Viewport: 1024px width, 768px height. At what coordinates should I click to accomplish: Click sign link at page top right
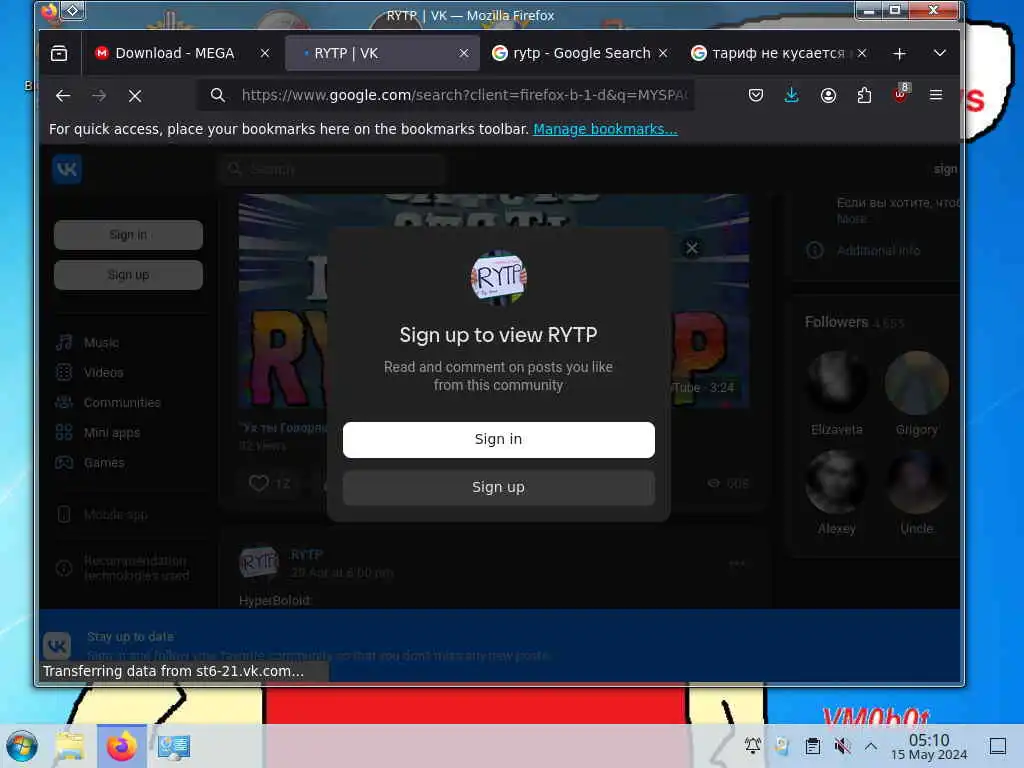(945, 170)
